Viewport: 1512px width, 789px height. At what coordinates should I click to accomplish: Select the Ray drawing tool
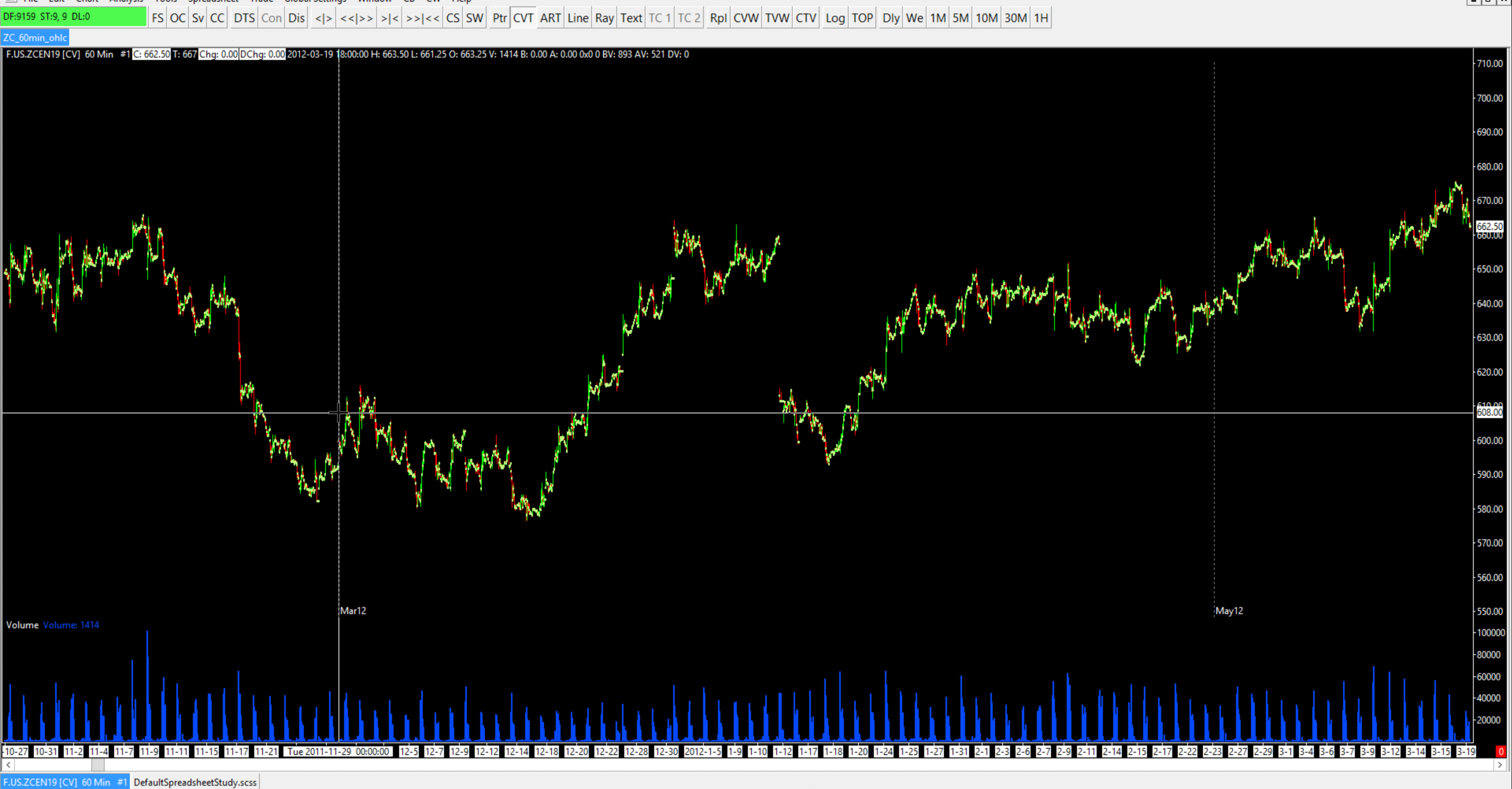click(x=604, y=18)
